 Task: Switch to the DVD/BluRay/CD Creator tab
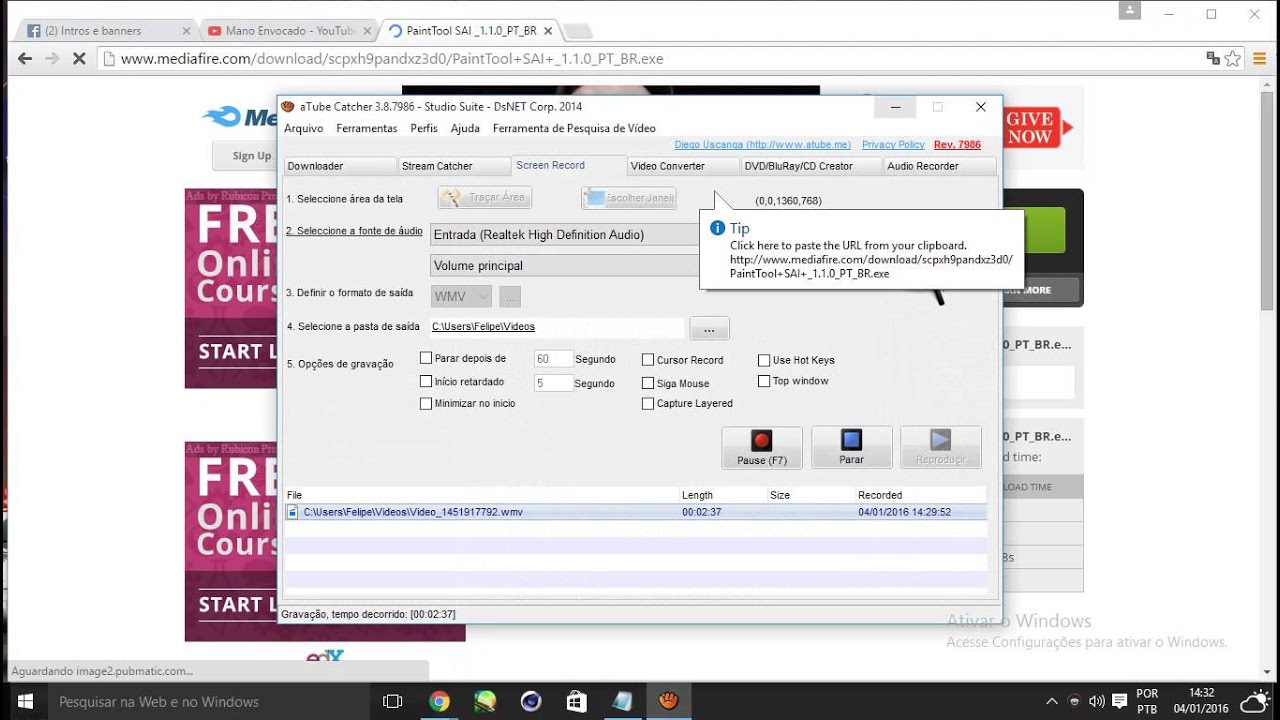(812, 166)
